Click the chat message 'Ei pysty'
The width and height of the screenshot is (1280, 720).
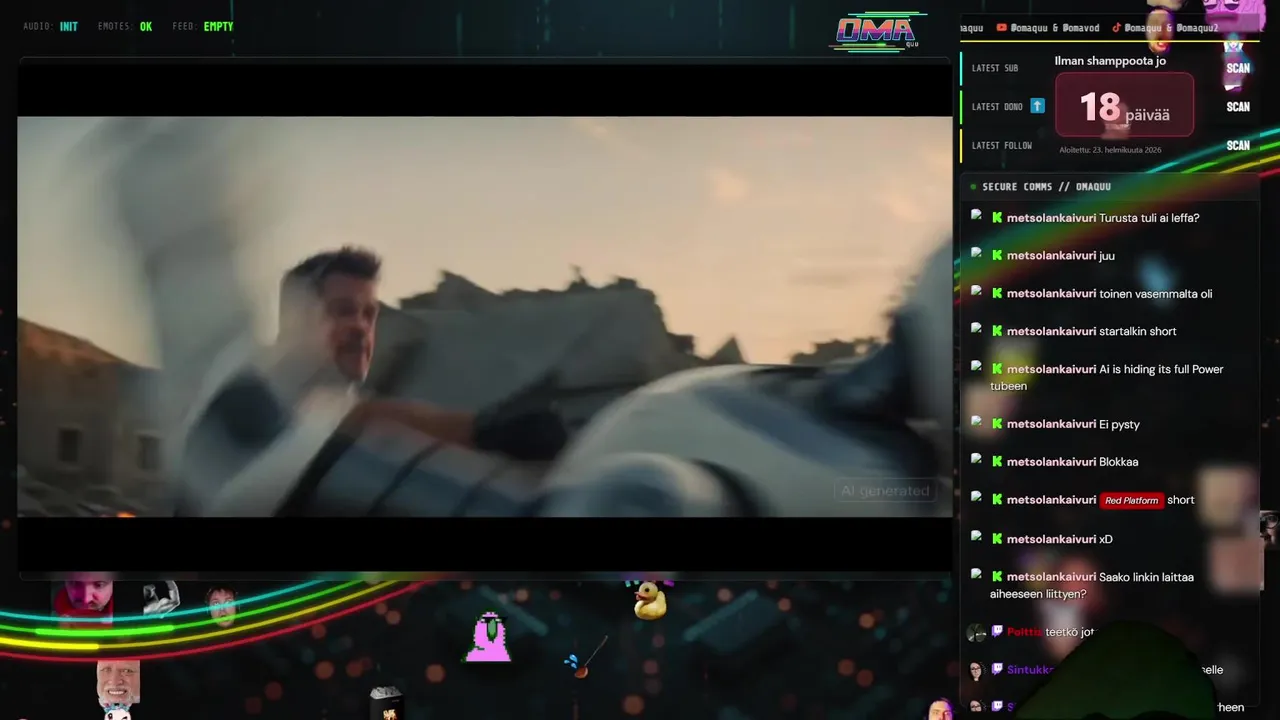1119,425
